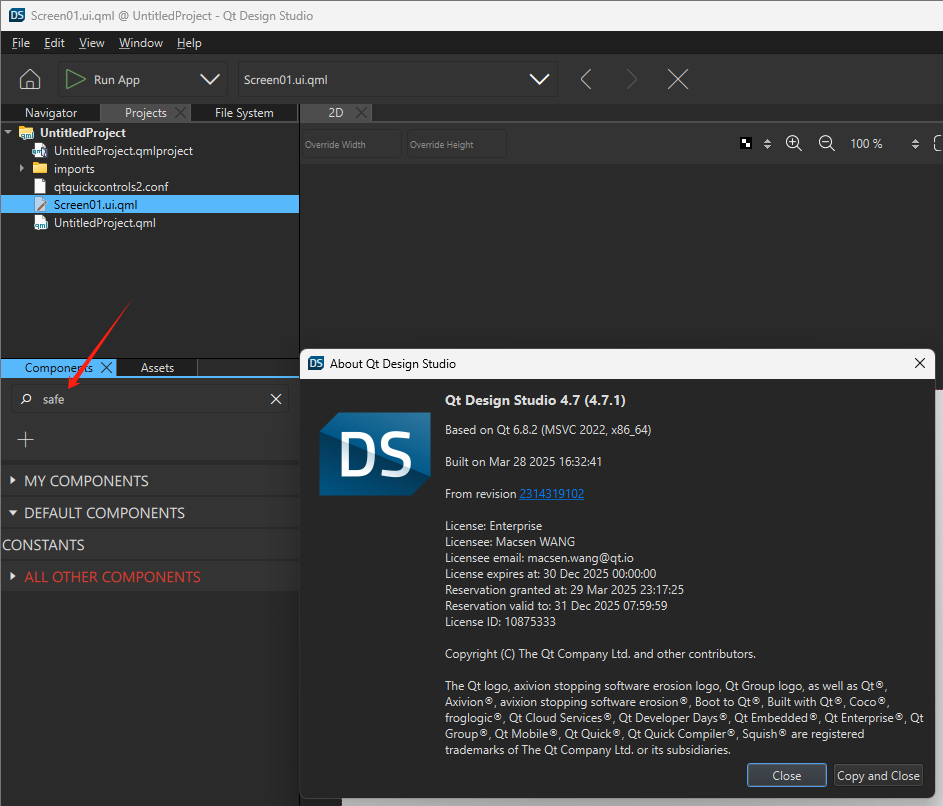
Task: Click the 'Built on Mar 28 2025 16:32:41' line
Action: click(x=523, y=462)
